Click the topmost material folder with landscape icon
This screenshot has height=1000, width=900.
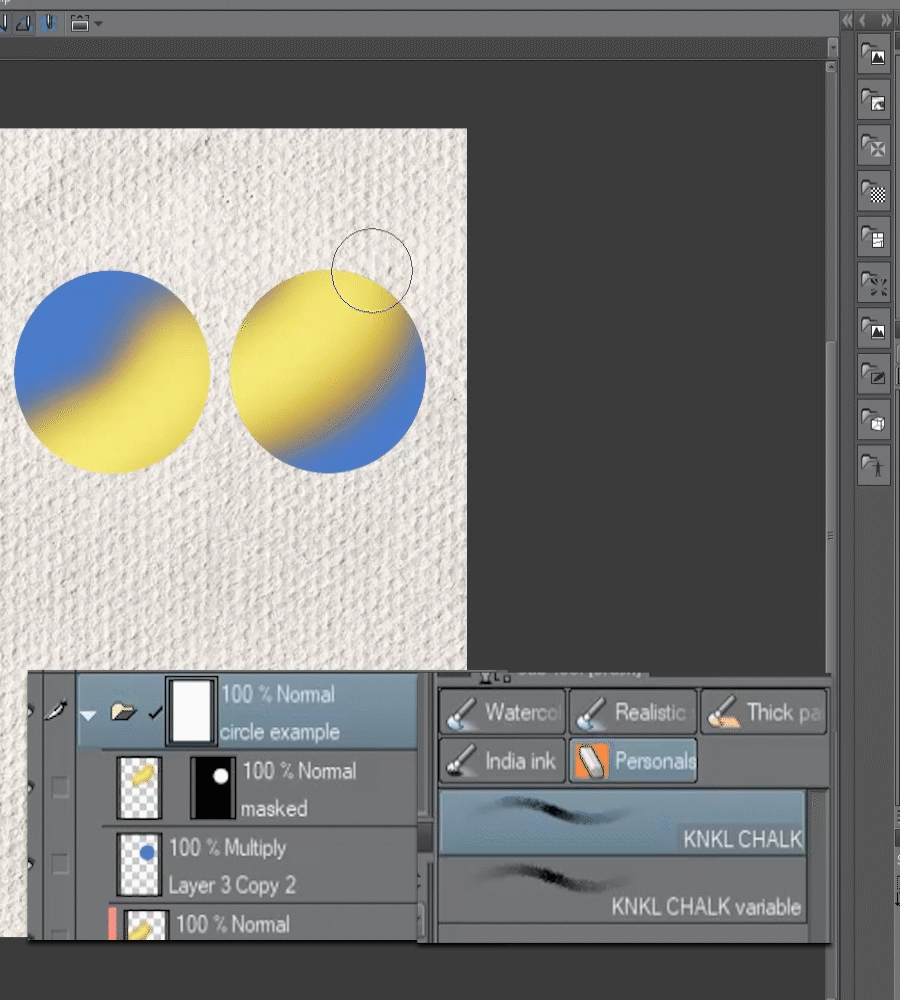tap(874, 55)
